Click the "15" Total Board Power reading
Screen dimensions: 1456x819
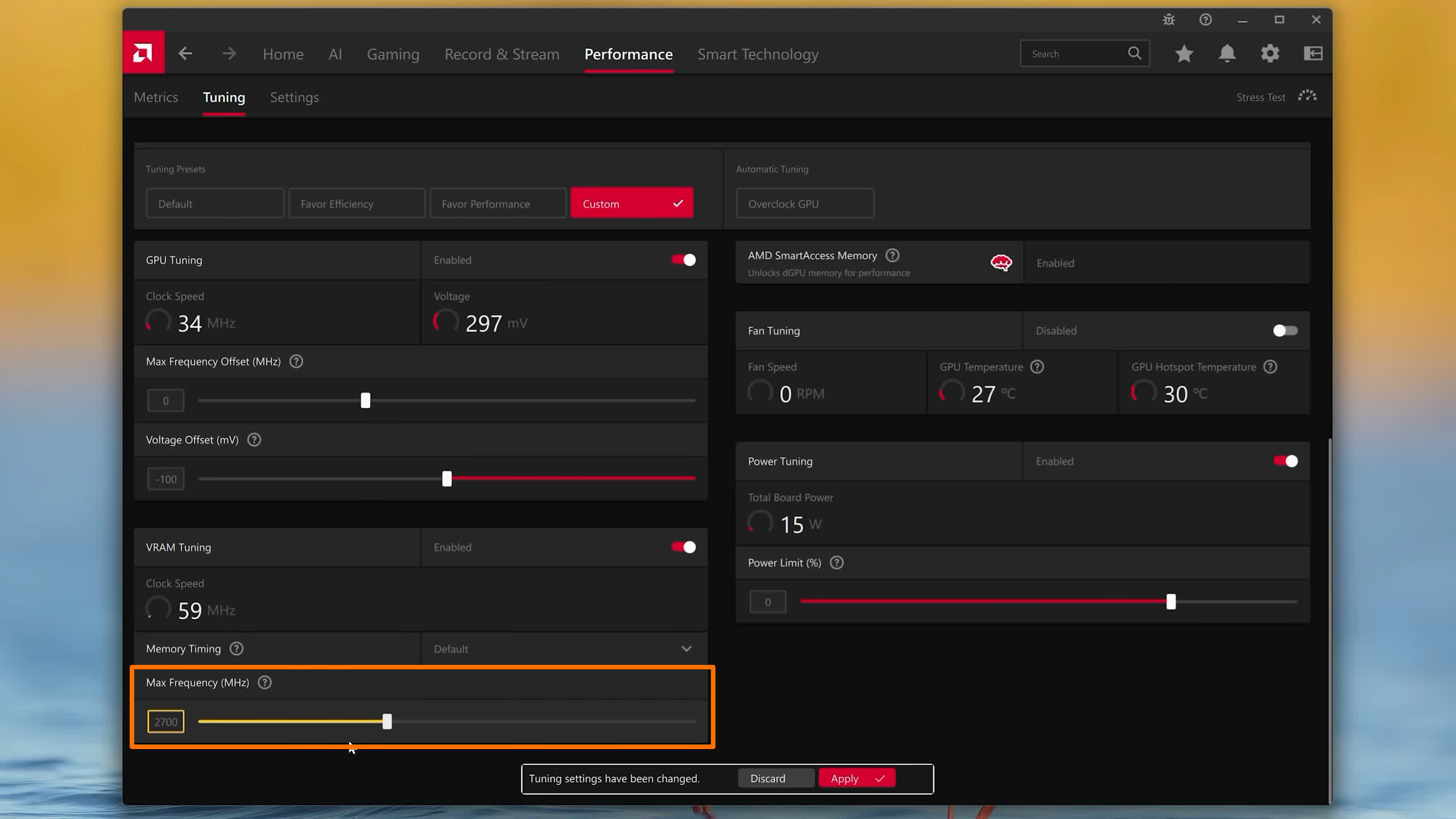[x=792, y=524]
